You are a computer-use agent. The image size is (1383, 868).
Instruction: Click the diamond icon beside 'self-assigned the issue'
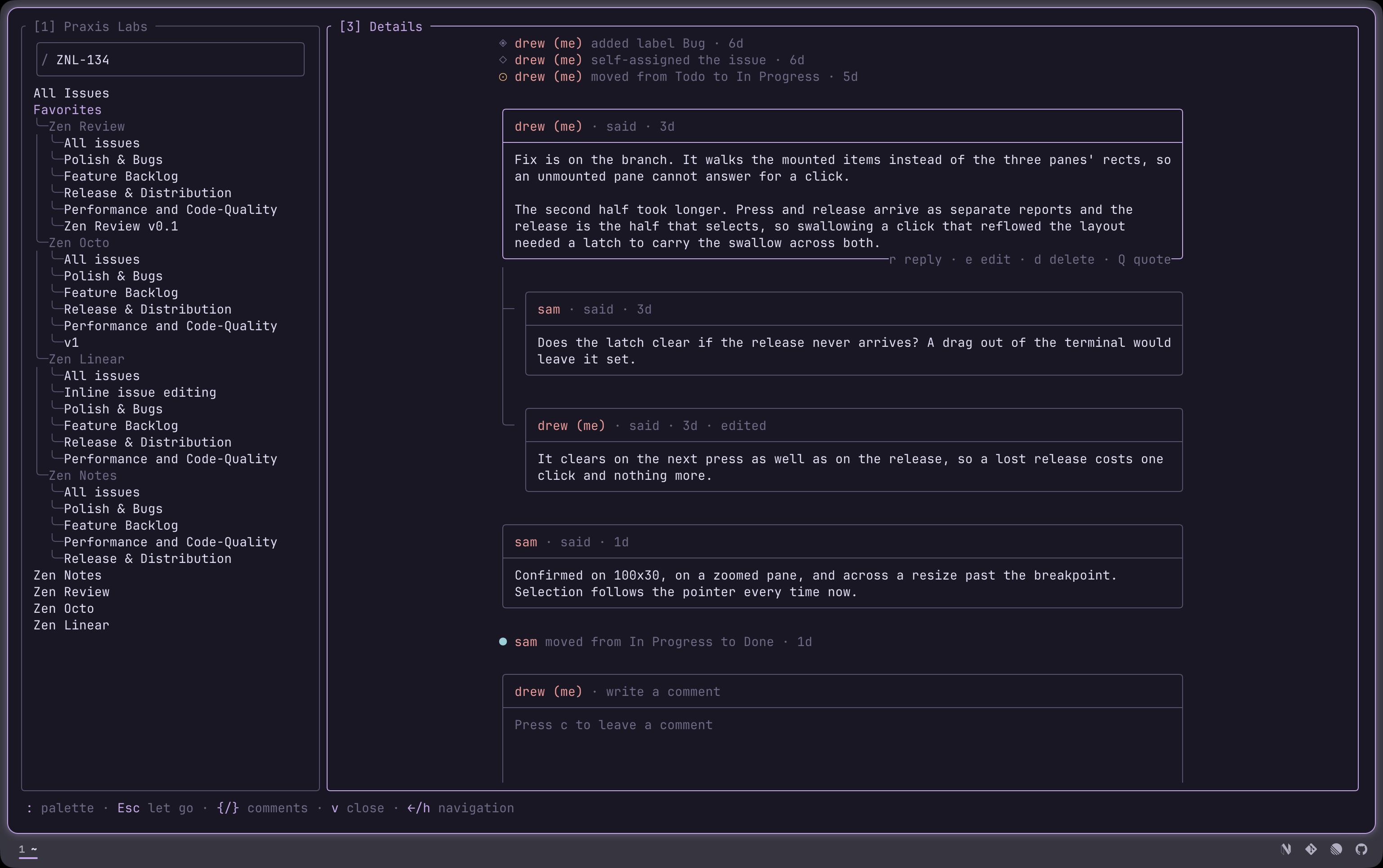point(503,60)
